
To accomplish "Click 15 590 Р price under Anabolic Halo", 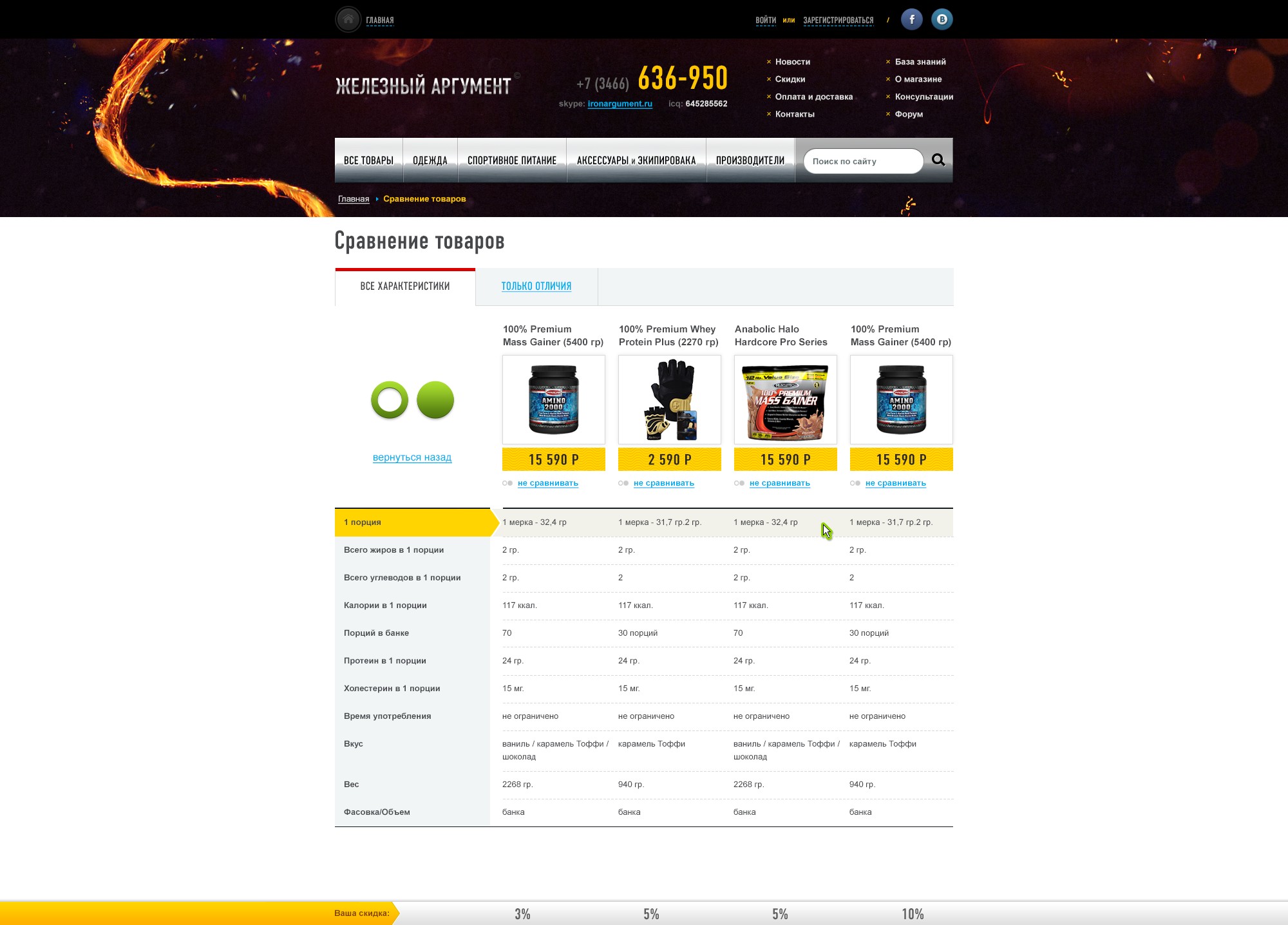I will pyautogui.click(x=786, y=459).
